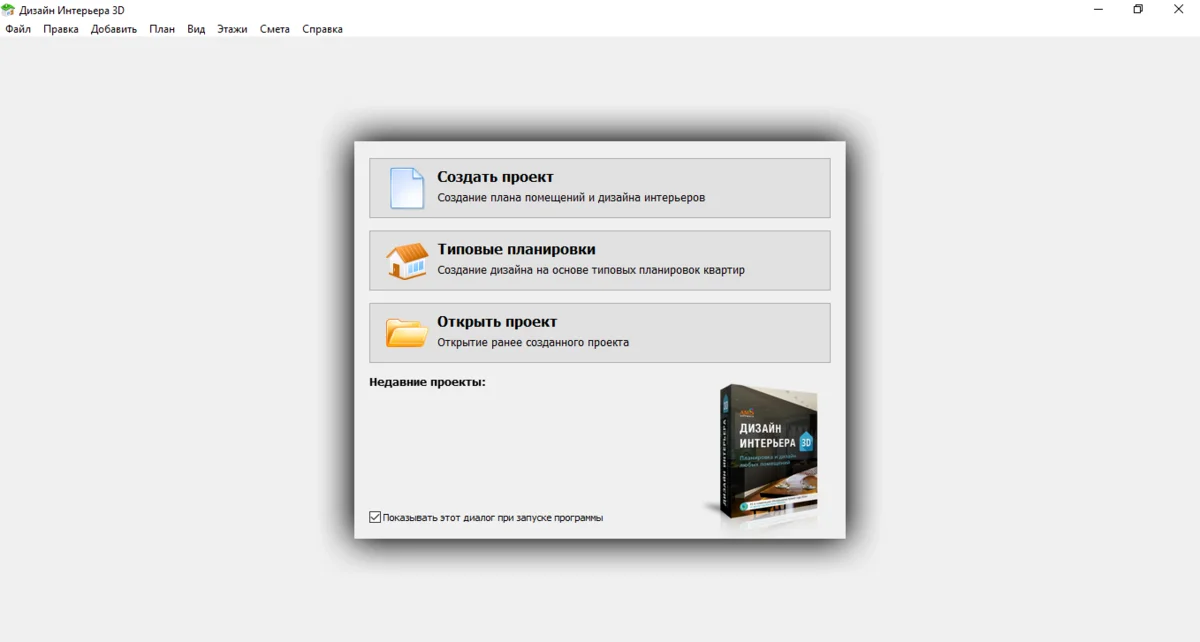Open the Правка menu
The image size is (1200, 642).
61,29
